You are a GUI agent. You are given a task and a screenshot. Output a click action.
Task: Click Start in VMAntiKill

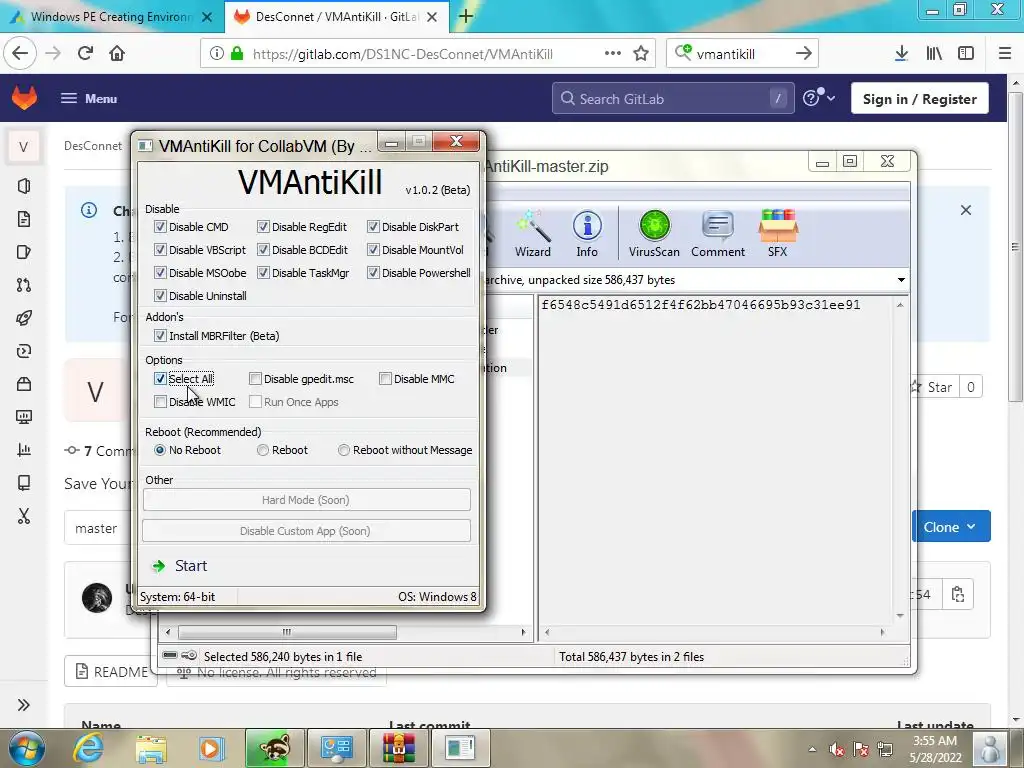click(179, 566)
